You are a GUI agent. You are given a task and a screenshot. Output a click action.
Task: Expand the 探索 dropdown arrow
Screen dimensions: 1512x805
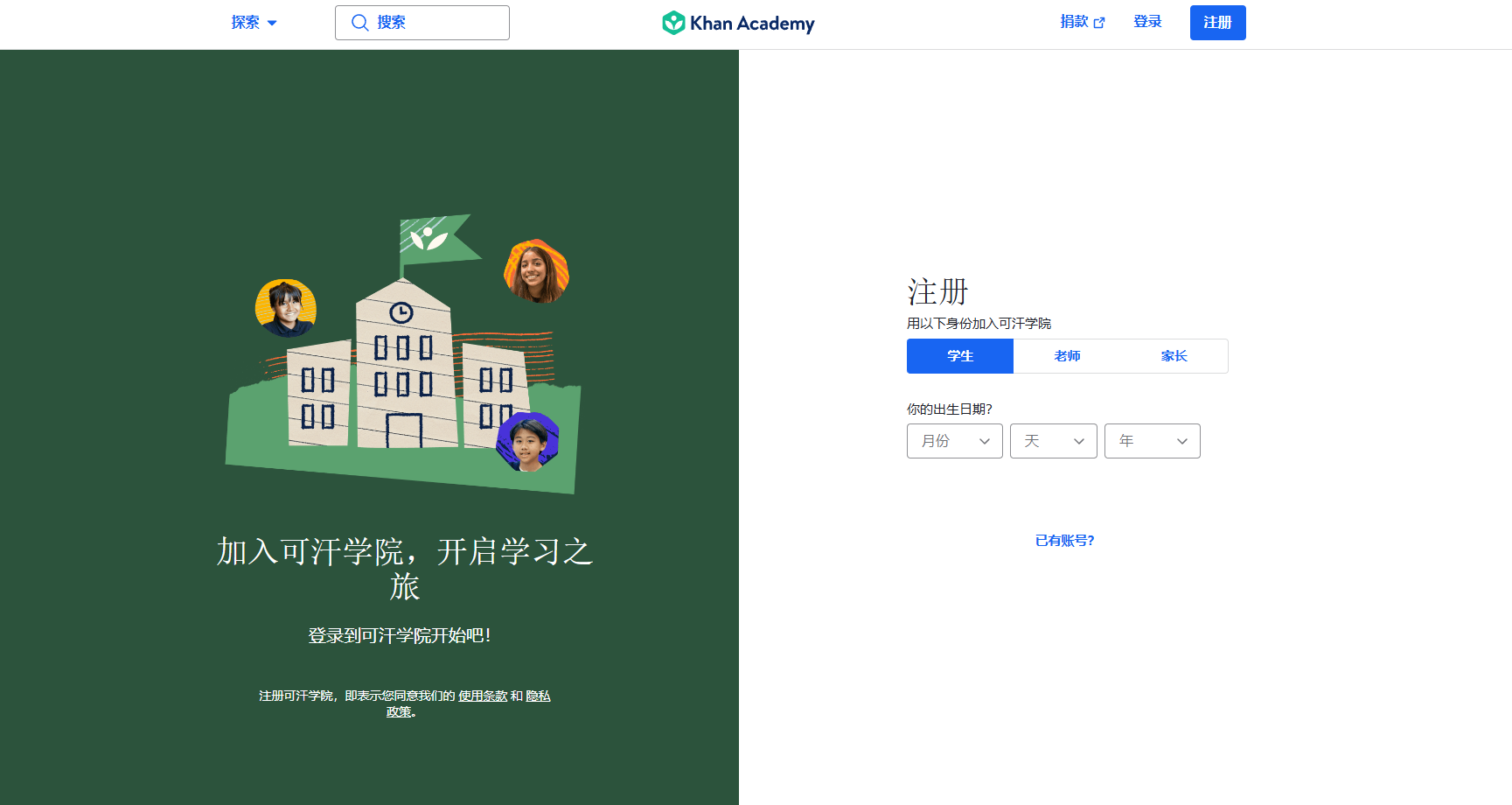(x=272, y=23)
